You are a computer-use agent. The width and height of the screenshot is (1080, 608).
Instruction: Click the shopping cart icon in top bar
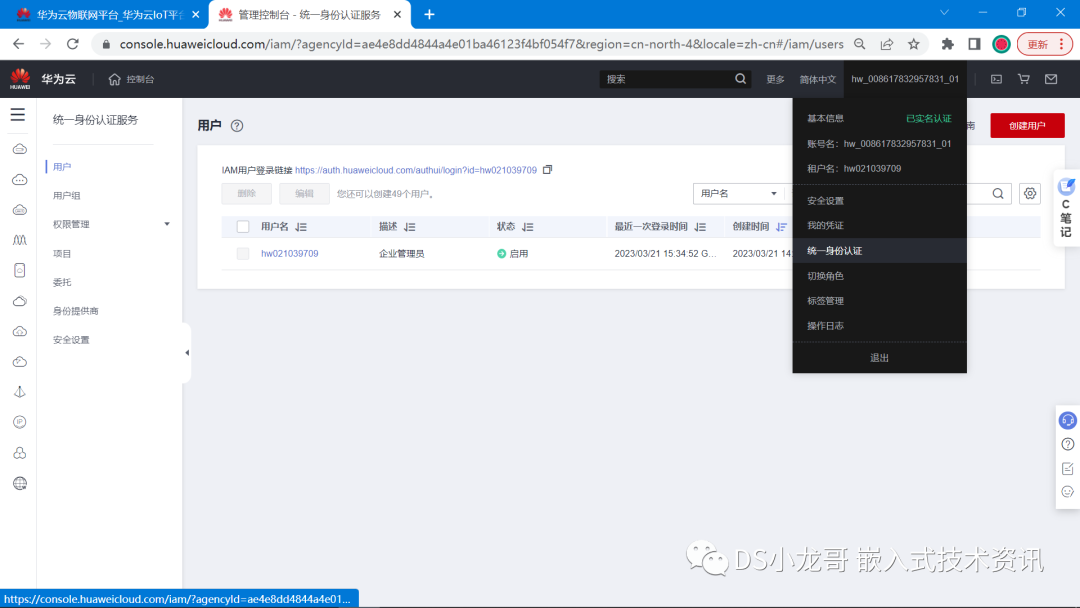1023,78
